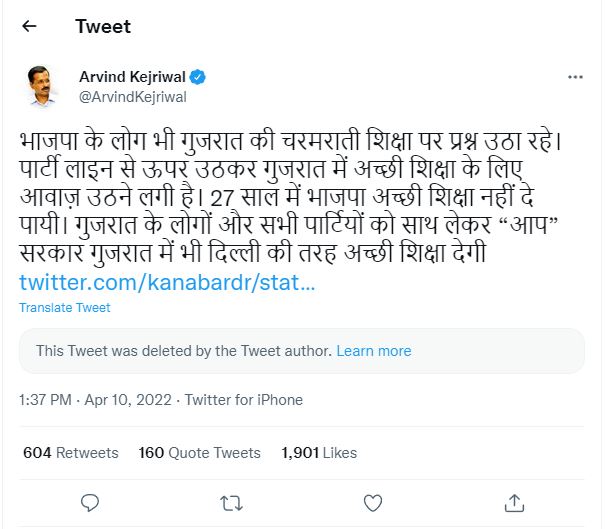Click Translate Tweet
This screenshot has width=605, height=529.
(65, 308)
